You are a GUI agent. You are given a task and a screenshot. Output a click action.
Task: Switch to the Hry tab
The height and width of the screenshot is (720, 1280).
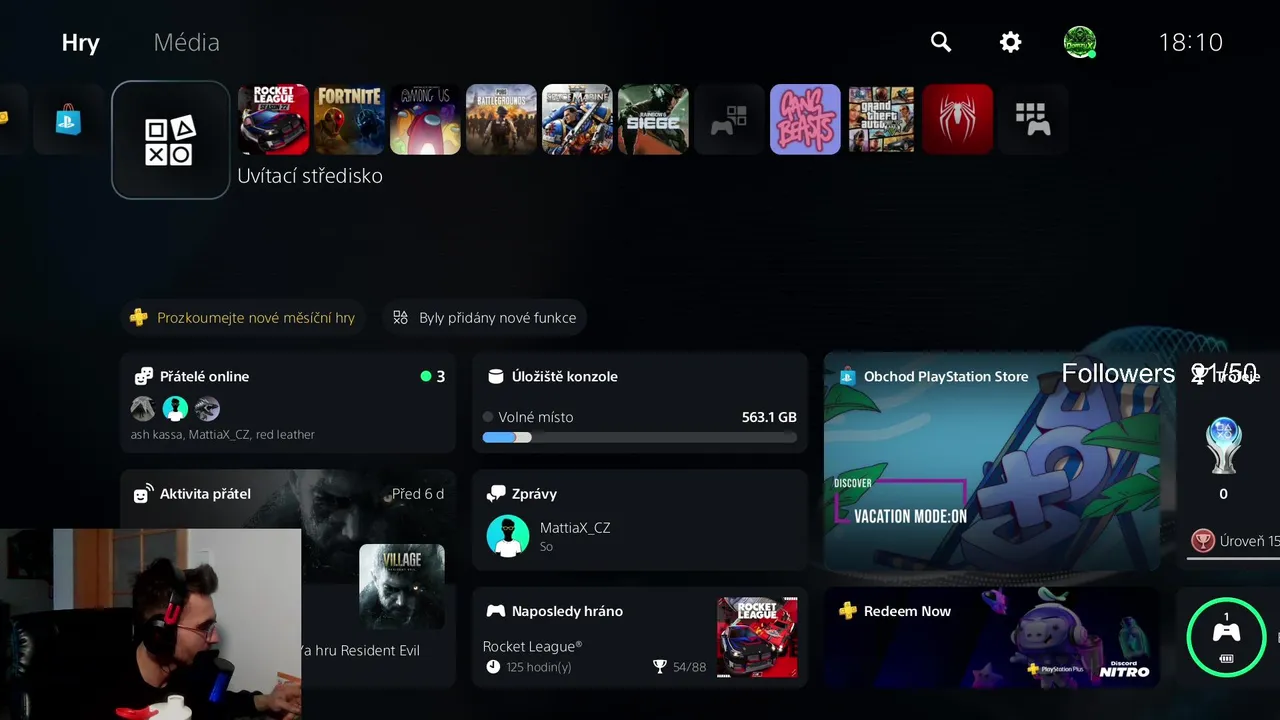[x=81, y=43]
